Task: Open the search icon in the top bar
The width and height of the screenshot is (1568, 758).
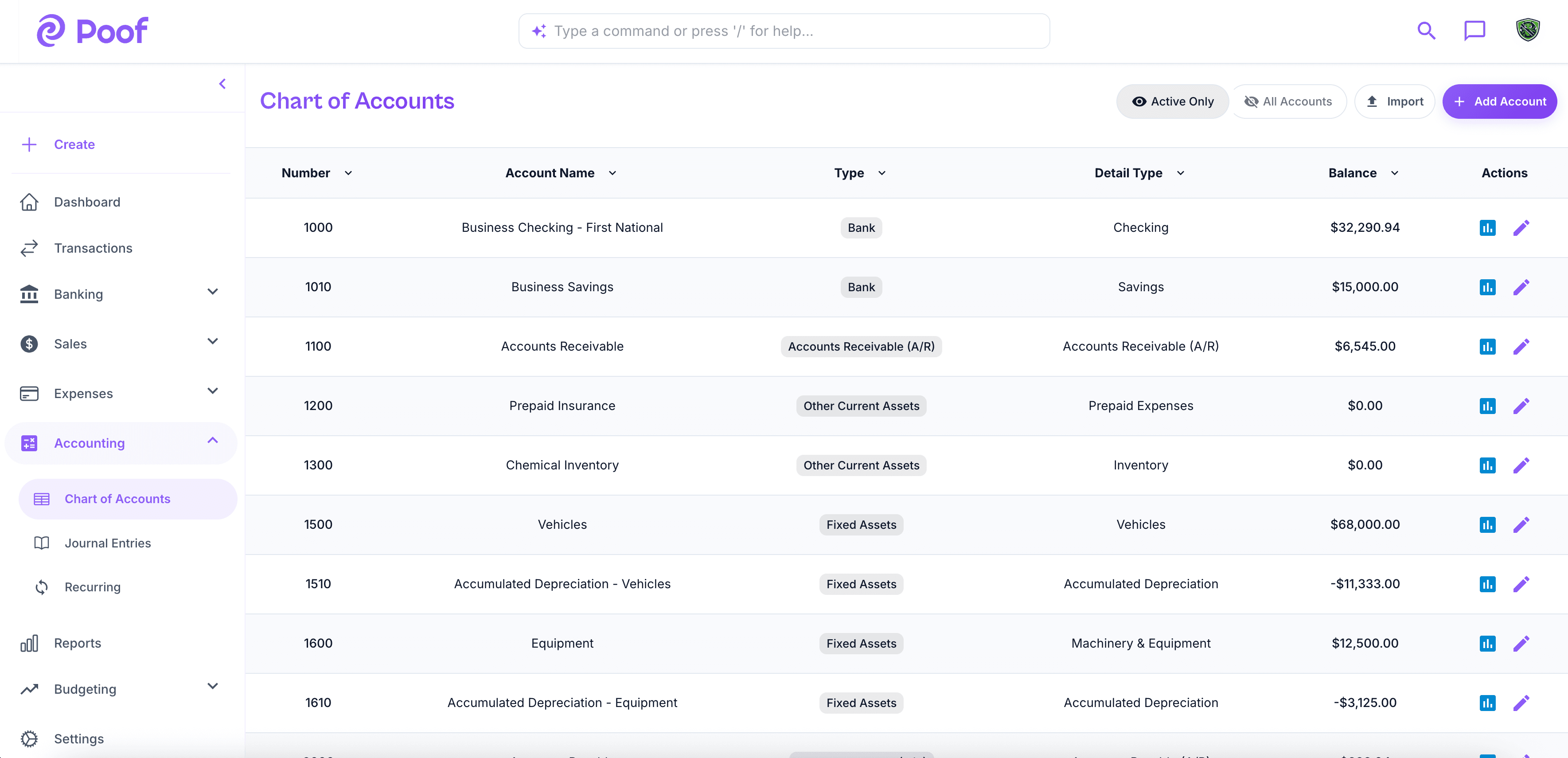Action: pos(1426,30)
